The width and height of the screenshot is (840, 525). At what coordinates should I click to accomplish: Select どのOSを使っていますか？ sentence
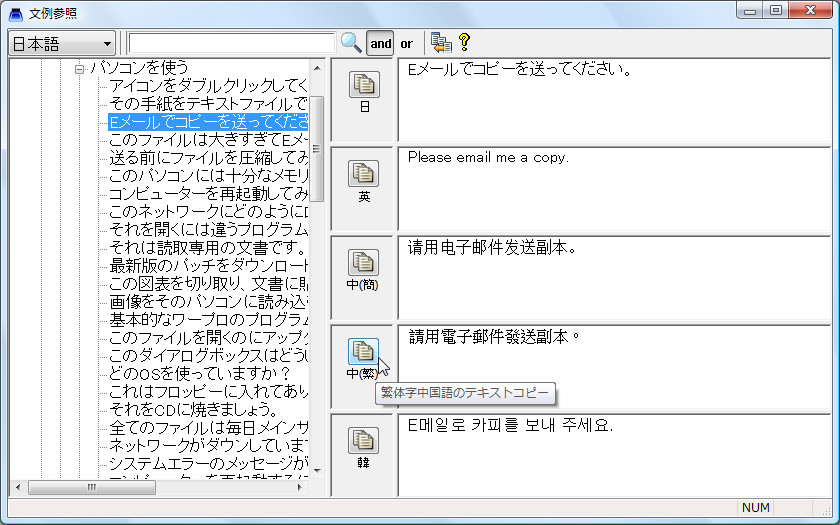[x=200, y=373]
